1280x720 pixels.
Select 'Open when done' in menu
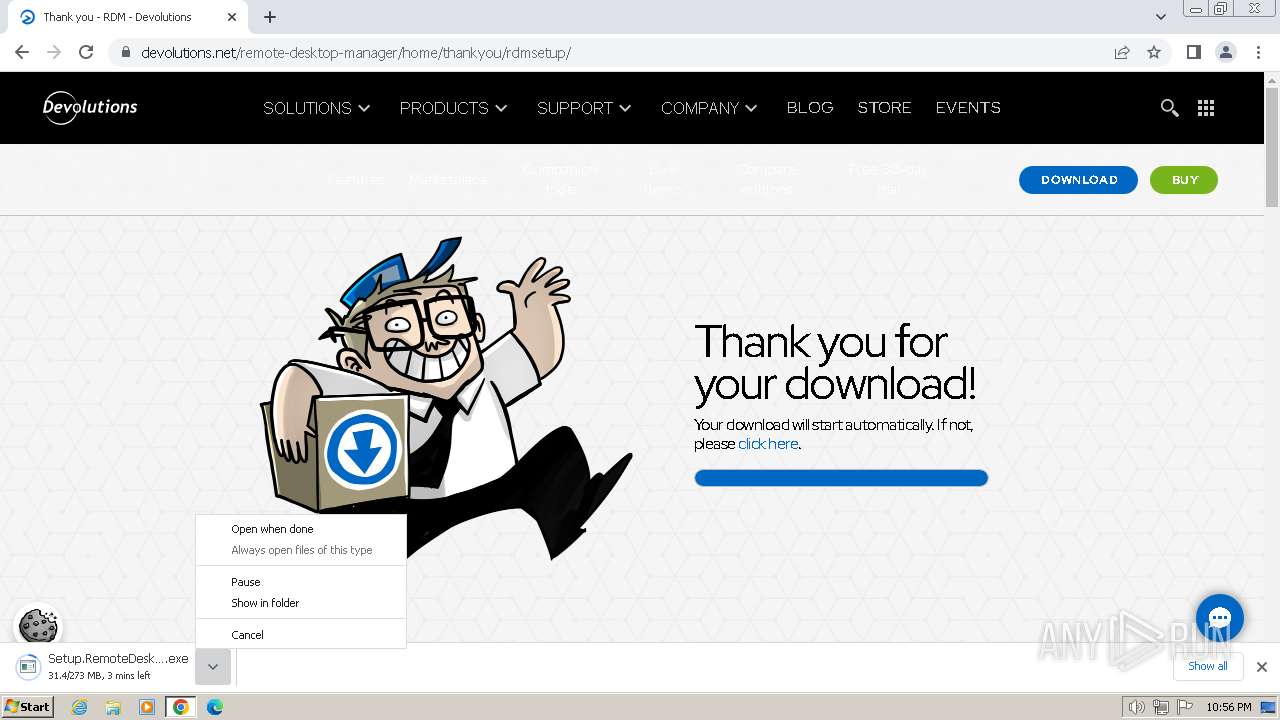pyautogui.click(x=301, y=529)
